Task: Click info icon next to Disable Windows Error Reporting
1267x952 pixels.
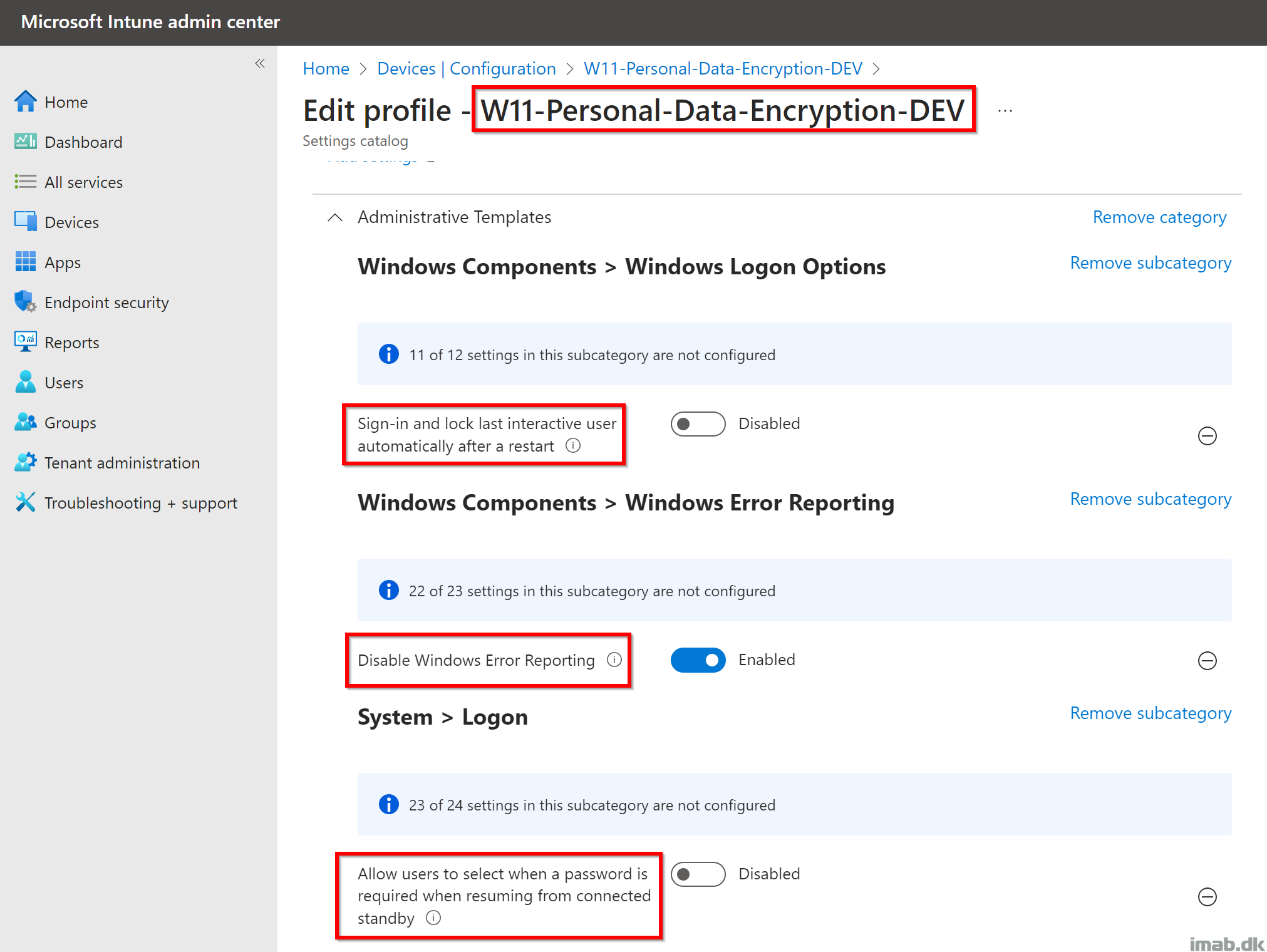Action: pos(614,660)
